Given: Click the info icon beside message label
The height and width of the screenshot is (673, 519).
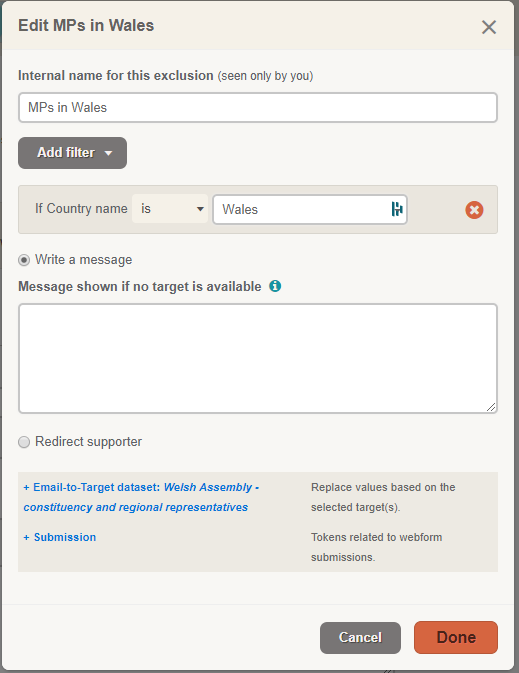Looking at the screenshot, I should coord(275,286).
